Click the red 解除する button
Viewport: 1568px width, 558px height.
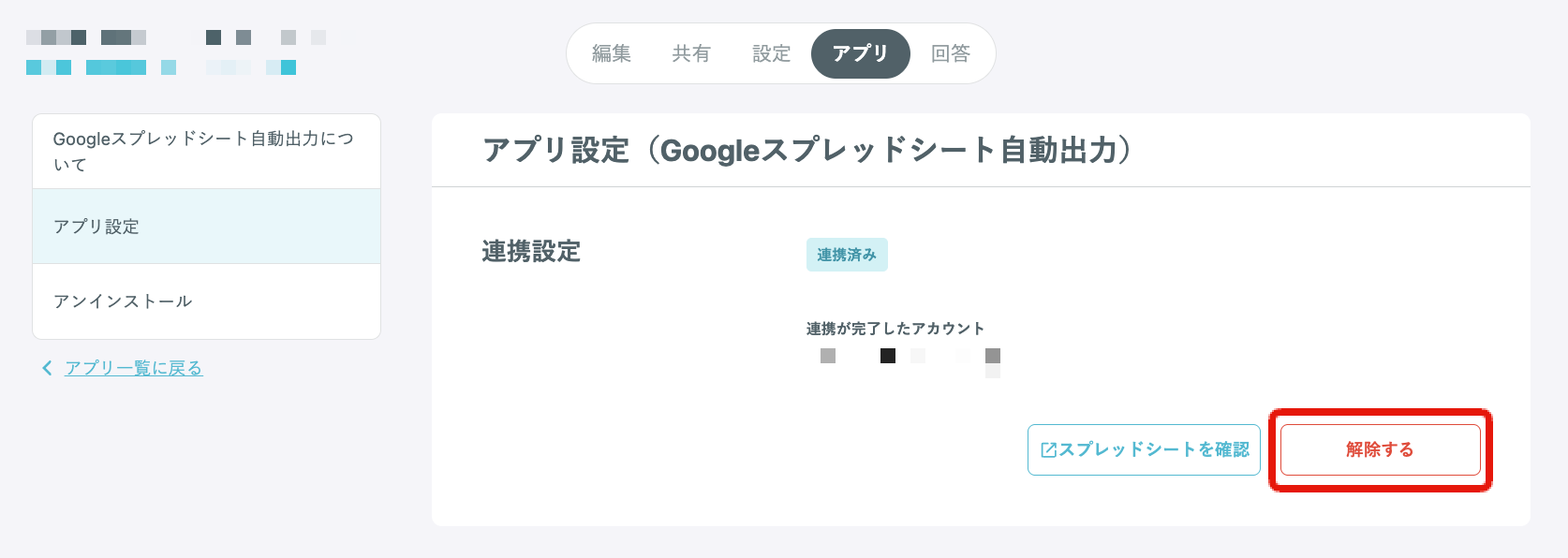(1380, 449)
